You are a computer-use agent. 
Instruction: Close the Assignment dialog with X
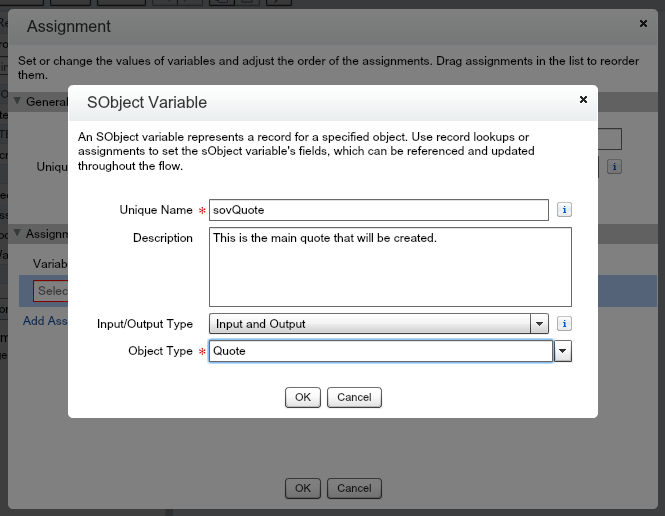(643, 22)
